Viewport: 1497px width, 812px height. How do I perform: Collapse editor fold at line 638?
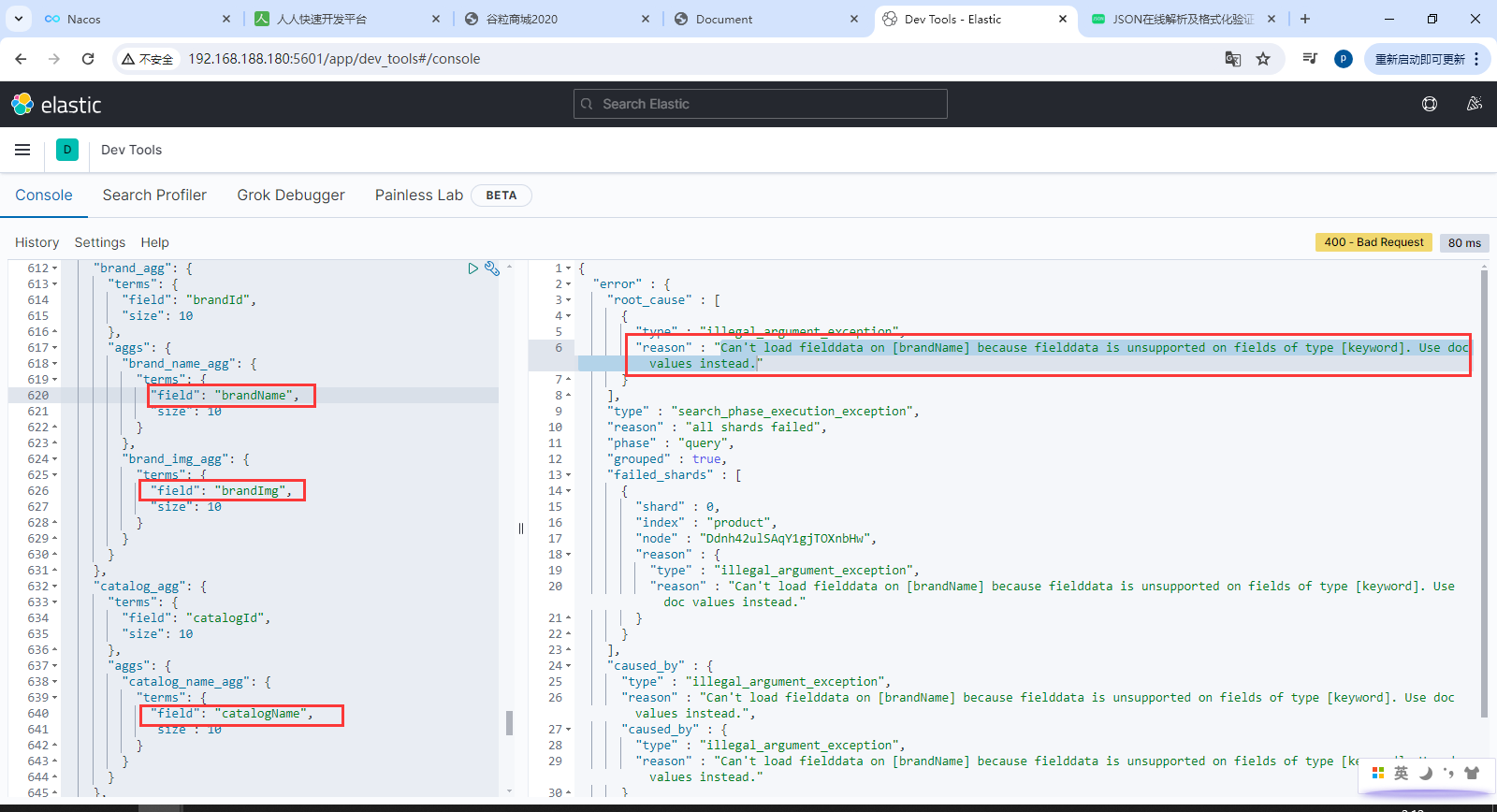tap(55, 682)
